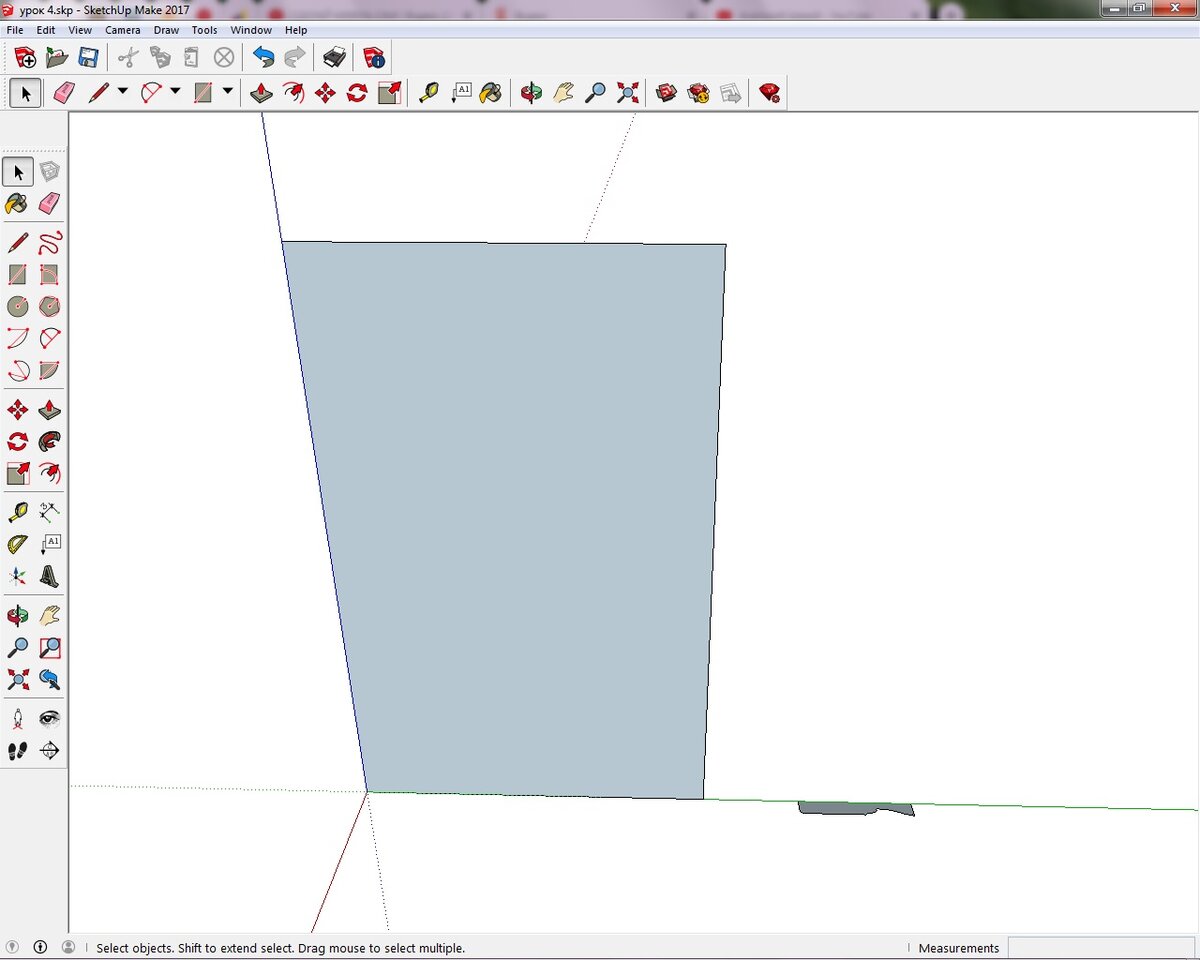Select the Polygon tool
This screenshot has height=960, width=1200.
tap(49, 306)
